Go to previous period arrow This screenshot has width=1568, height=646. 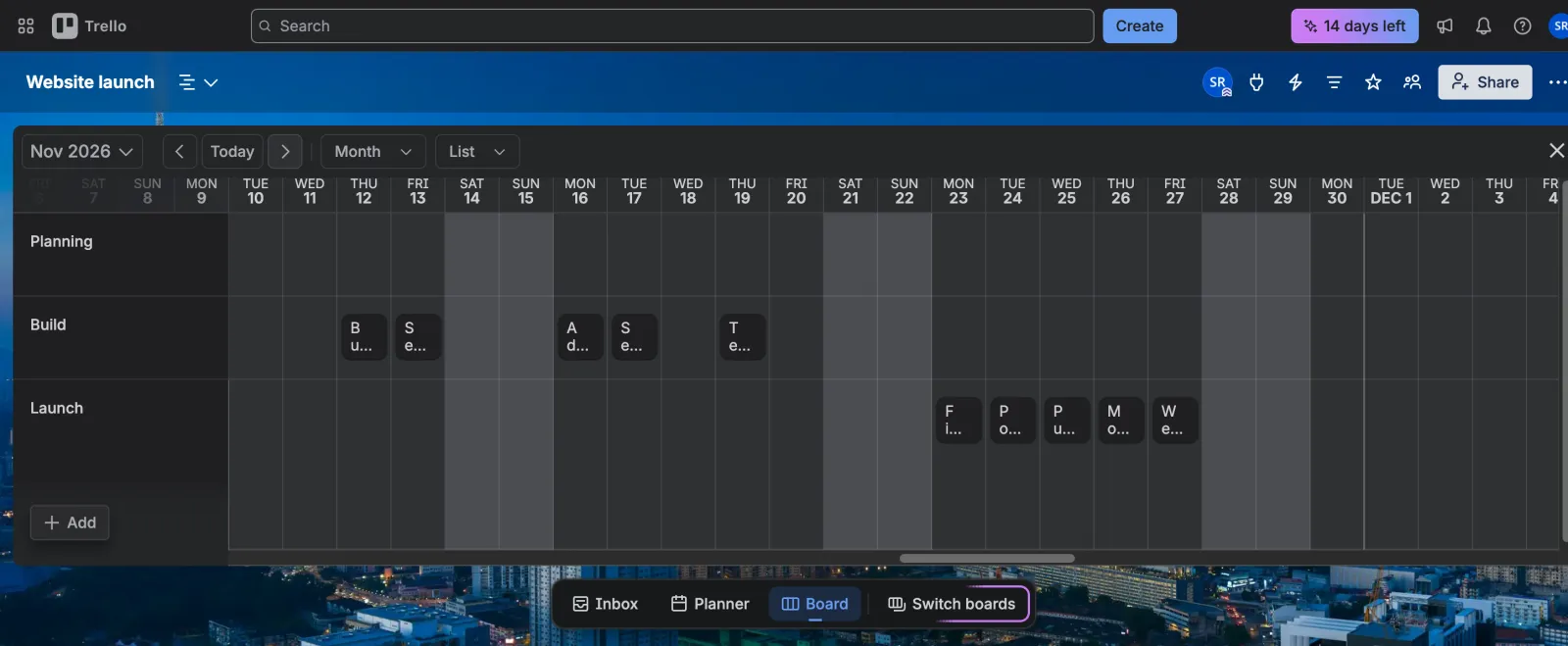point(179,151)
